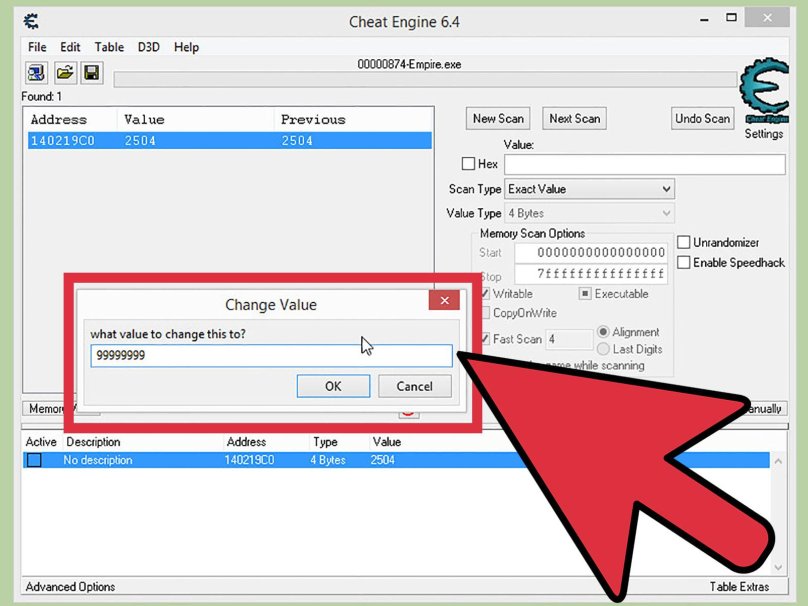This screenshot has height=606, width=808.
Task: Save the cheat table using the disk icon
Action: click(91, 72)
